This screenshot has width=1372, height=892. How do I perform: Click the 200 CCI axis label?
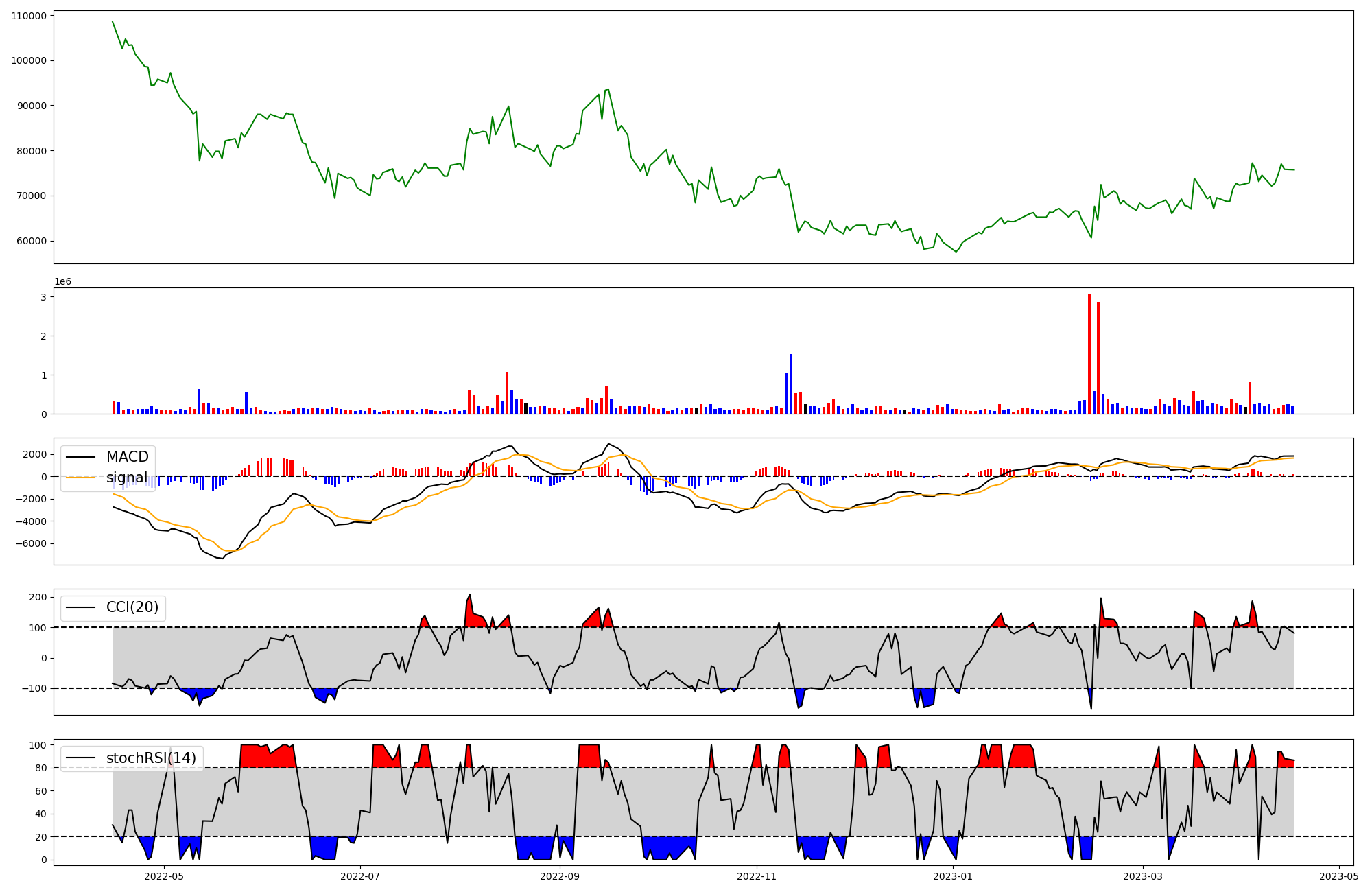[38, 597]
